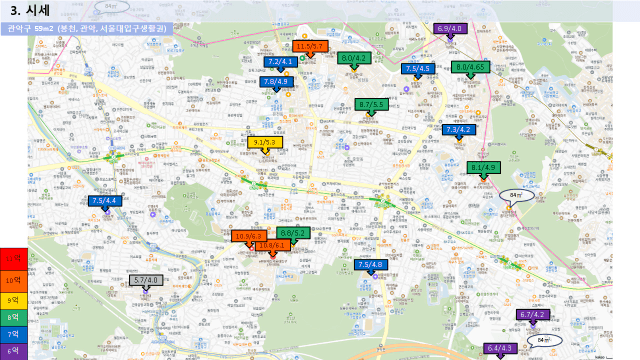Click the 84㎡ callout near the 8.1/4.9 label
The width and height of the screenshot is (640, 360).
pyautogui.click(x=517, y=196)
